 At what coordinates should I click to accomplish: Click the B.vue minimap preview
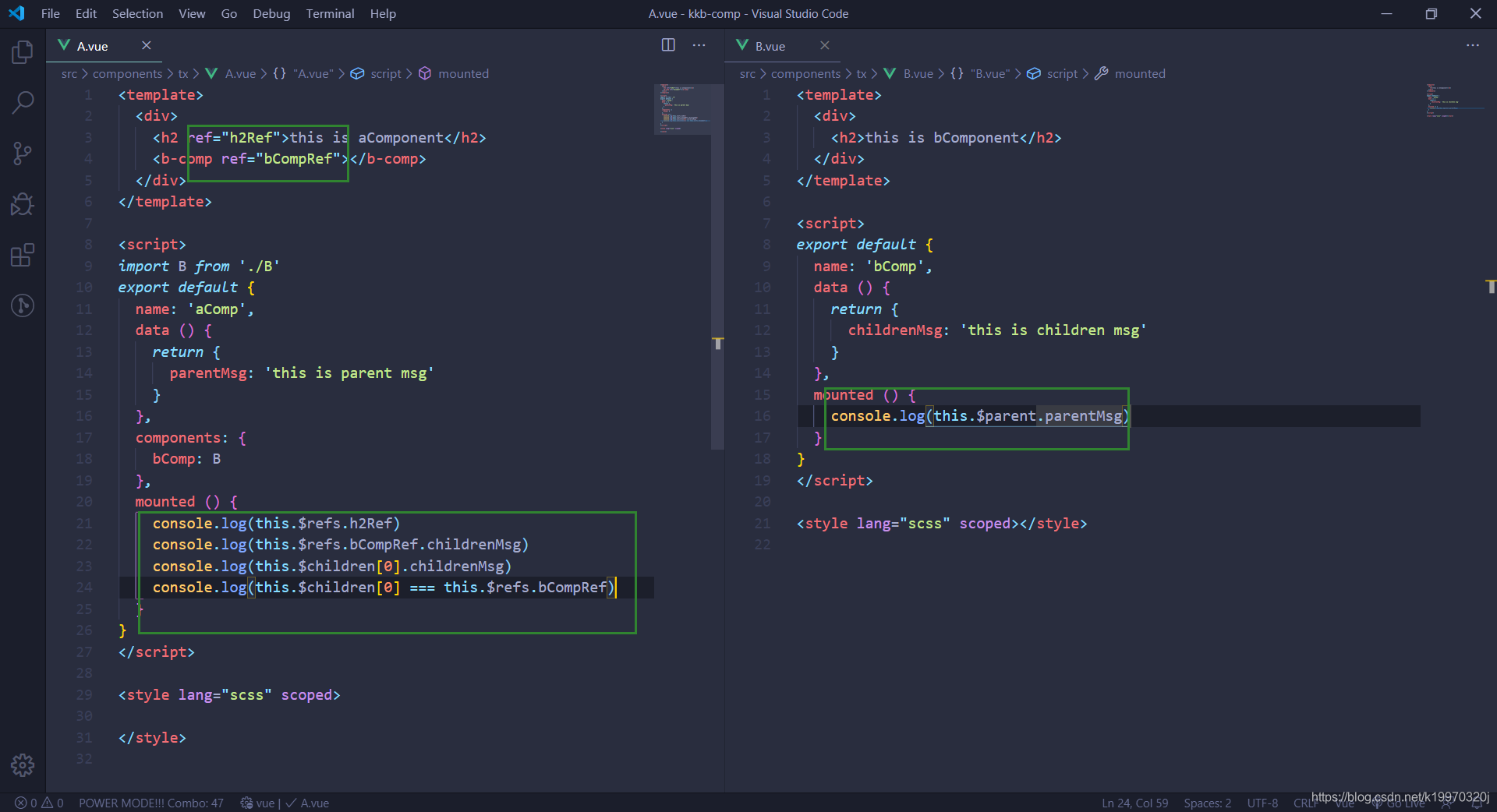1454,101
